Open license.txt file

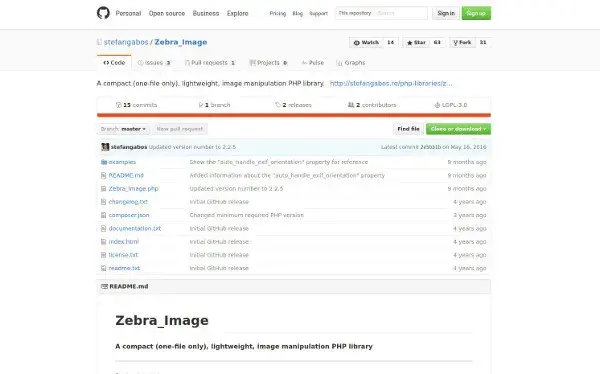click(x=123, y=255)
